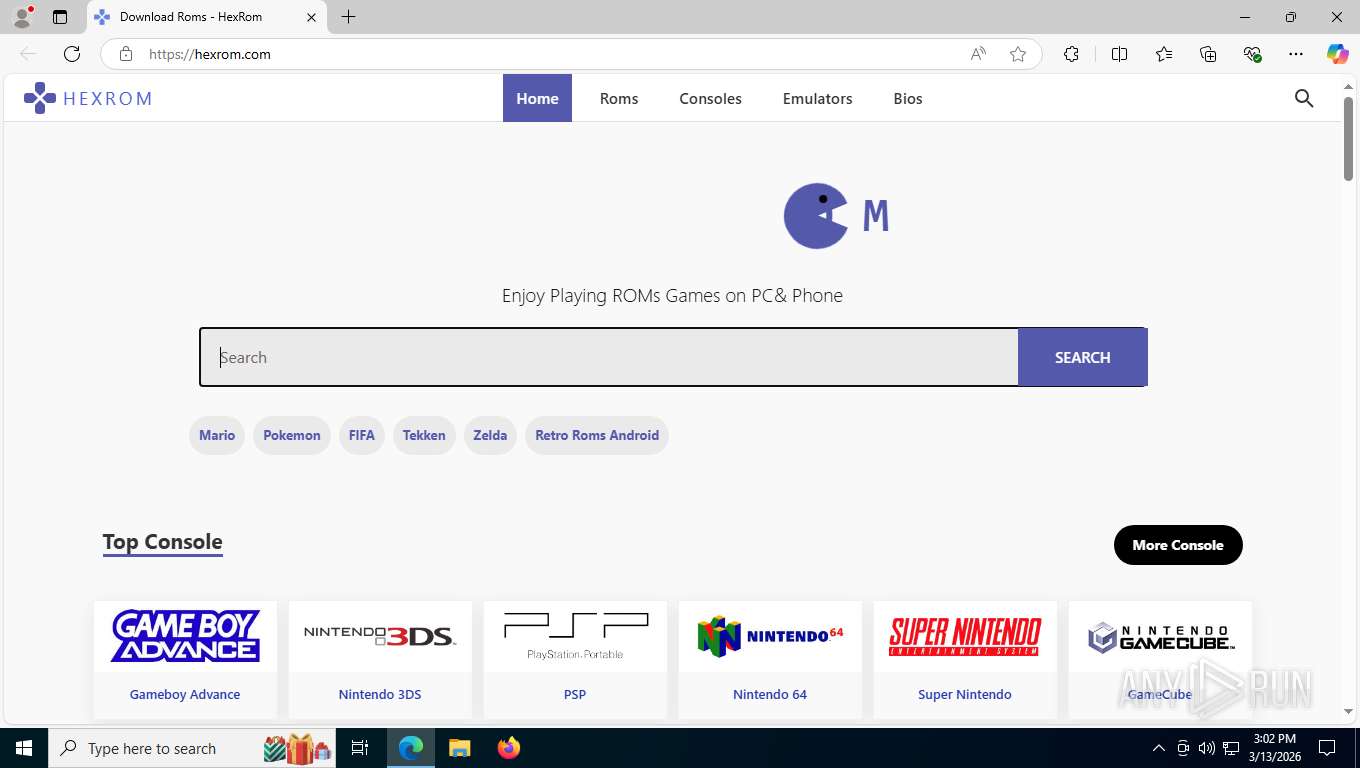Close the Download Roms - HexRom tab
This screenshot has height=768, width=1360.
[x=311, y=17]
